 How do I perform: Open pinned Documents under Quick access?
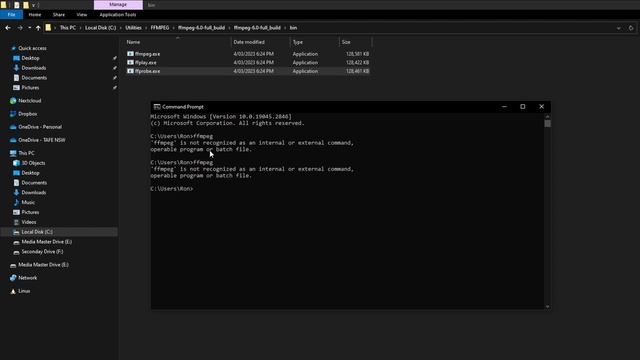point(34,78)
